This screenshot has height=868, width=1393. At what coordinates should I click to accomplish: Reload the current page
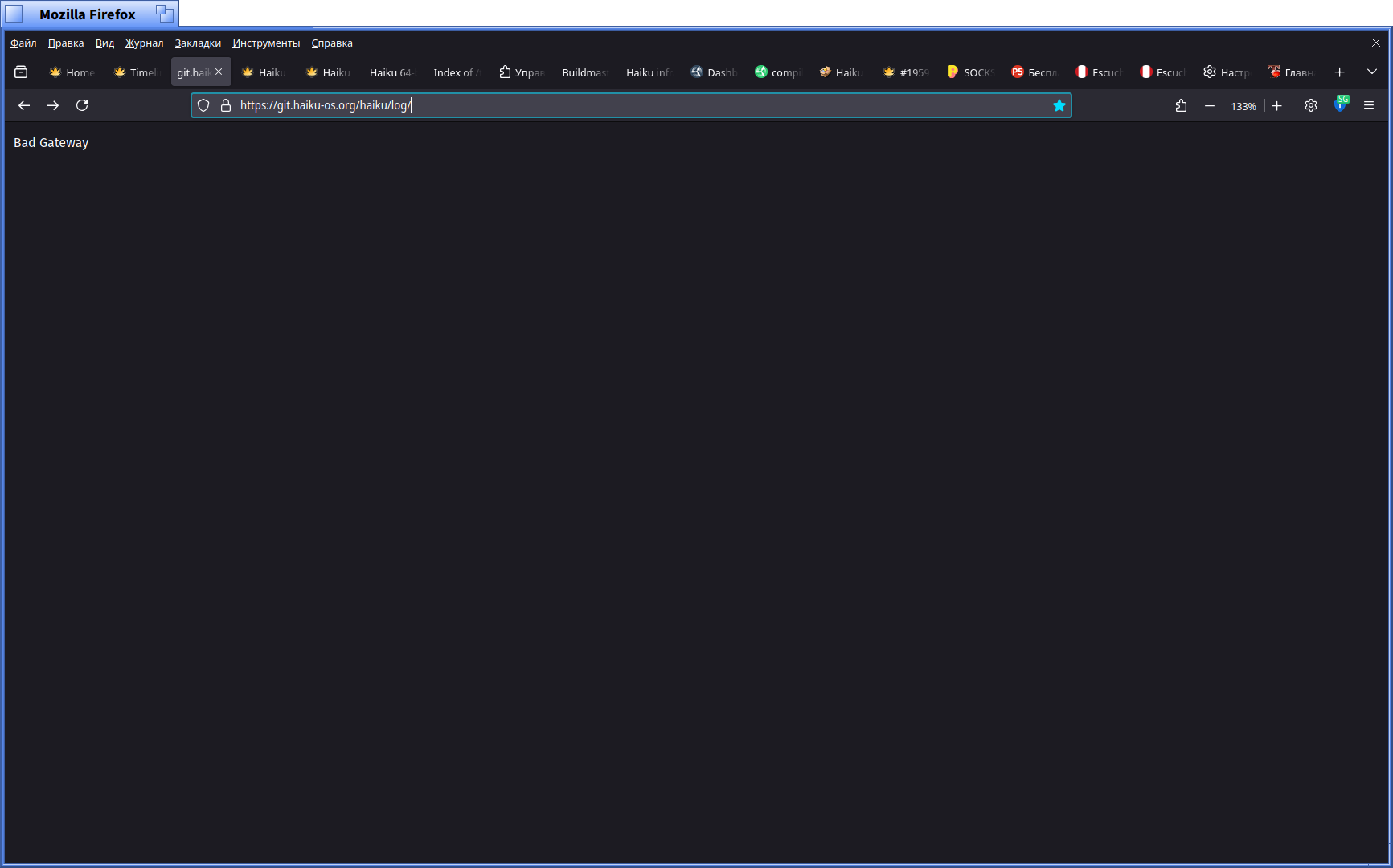[x=82, y=105]
